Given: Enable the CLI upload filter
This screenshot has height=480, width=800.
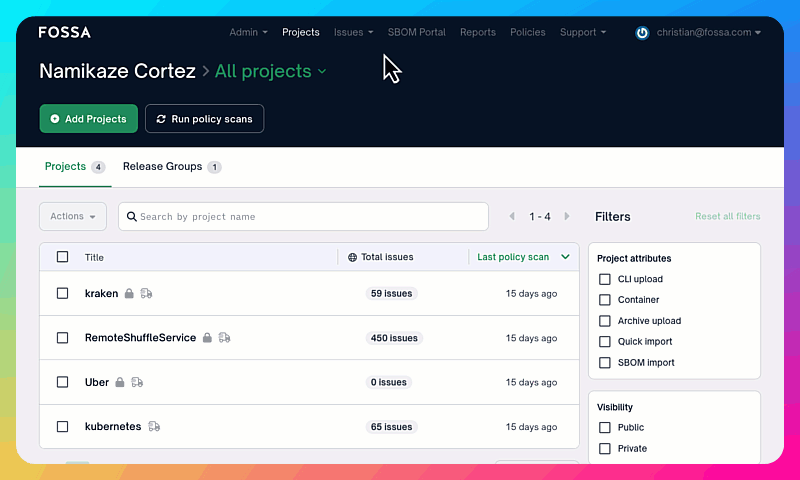Looking at the screenshot, I should click(604, 280).
